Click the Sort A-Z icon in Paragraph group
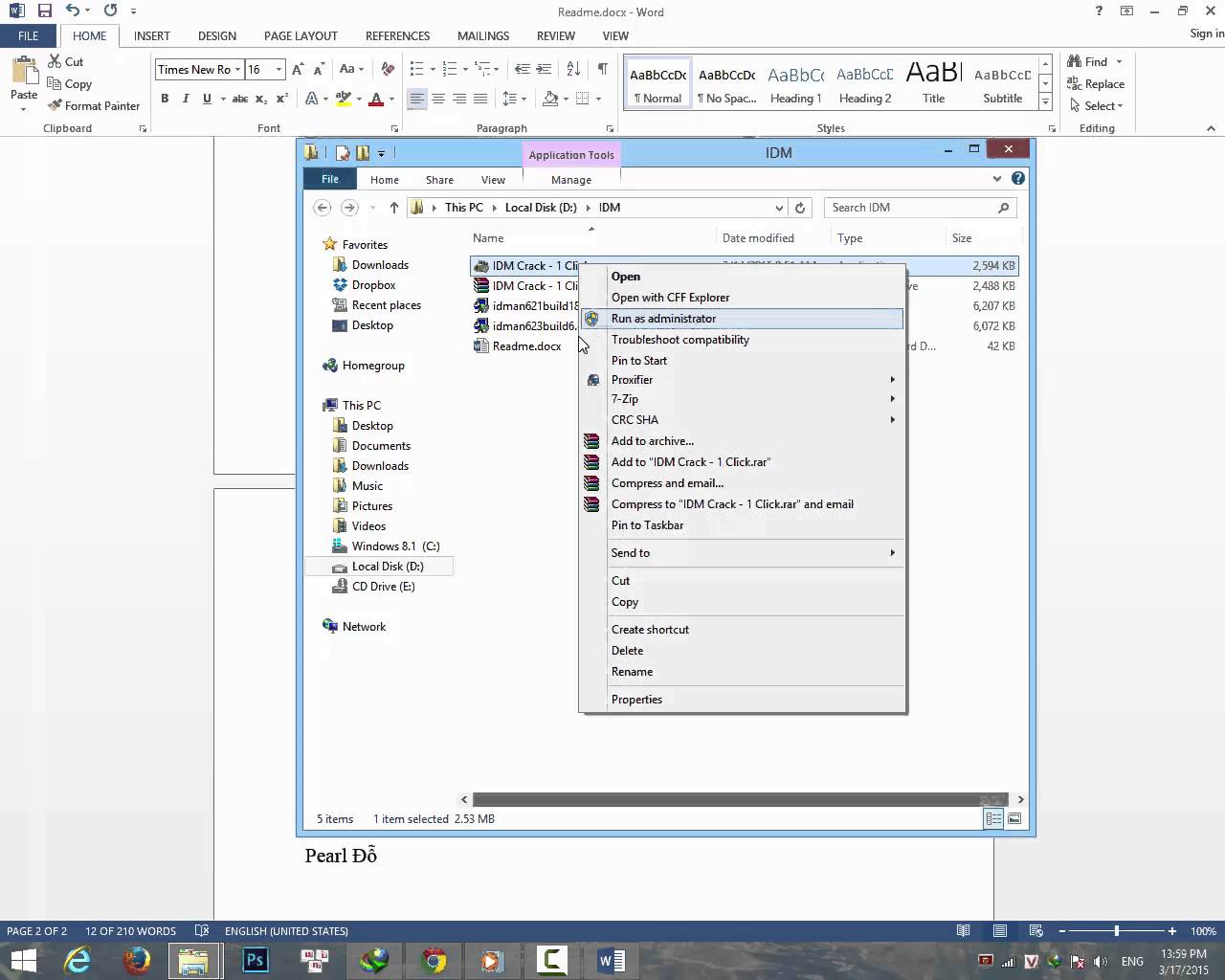1225x980 pixels. click(573, 69)
